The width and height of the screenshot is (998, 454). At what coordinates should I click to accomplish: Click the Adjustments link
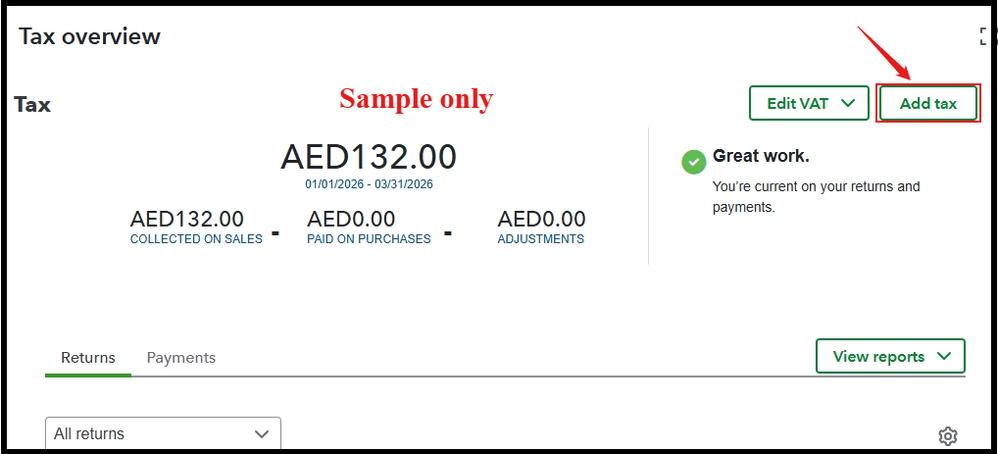541,239
